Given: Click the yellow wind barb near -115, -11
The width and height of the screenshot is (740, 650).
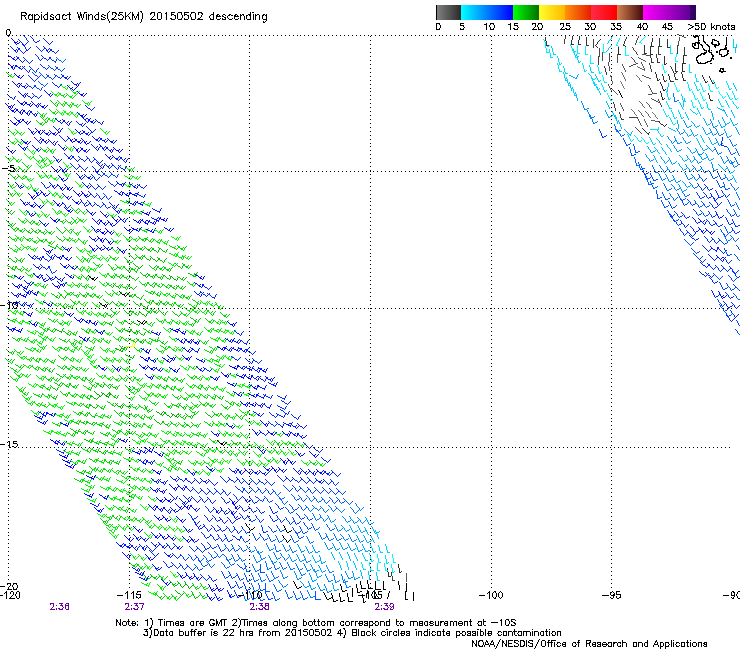Looking at the screenshot, I should 131,346.
